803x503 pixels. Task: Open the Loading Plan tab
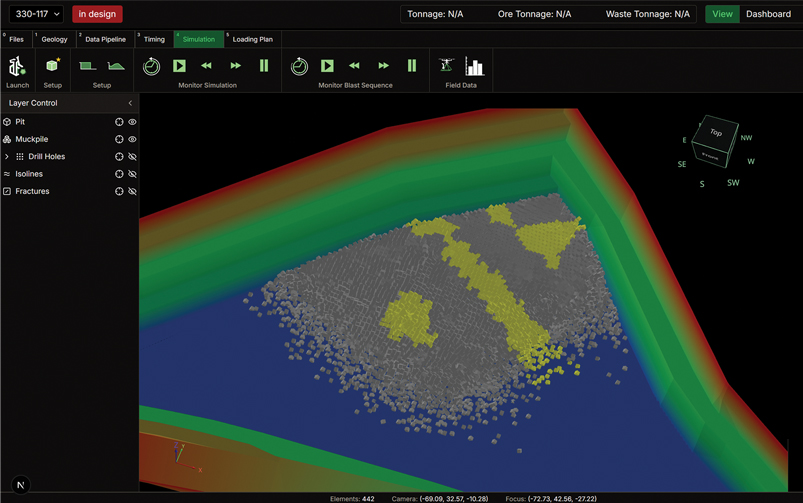click(x=252, y=40)
